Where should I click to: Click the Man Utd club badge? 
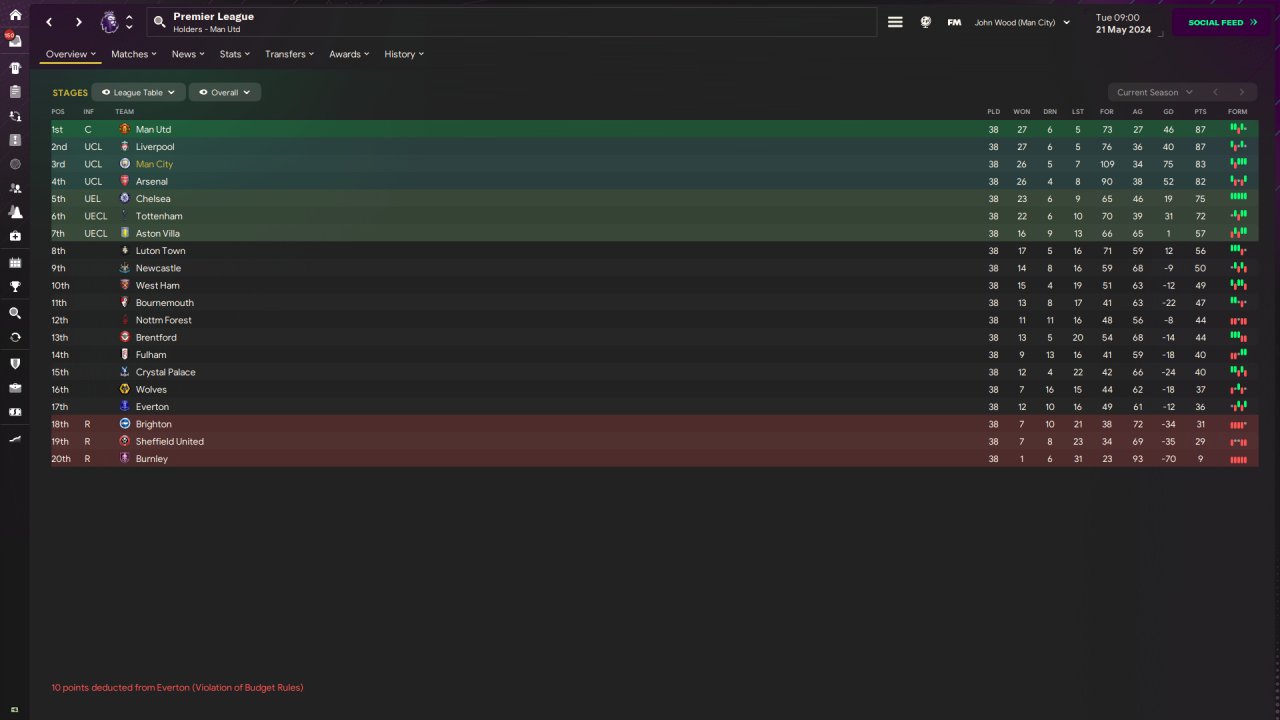[x=125, y=129]
